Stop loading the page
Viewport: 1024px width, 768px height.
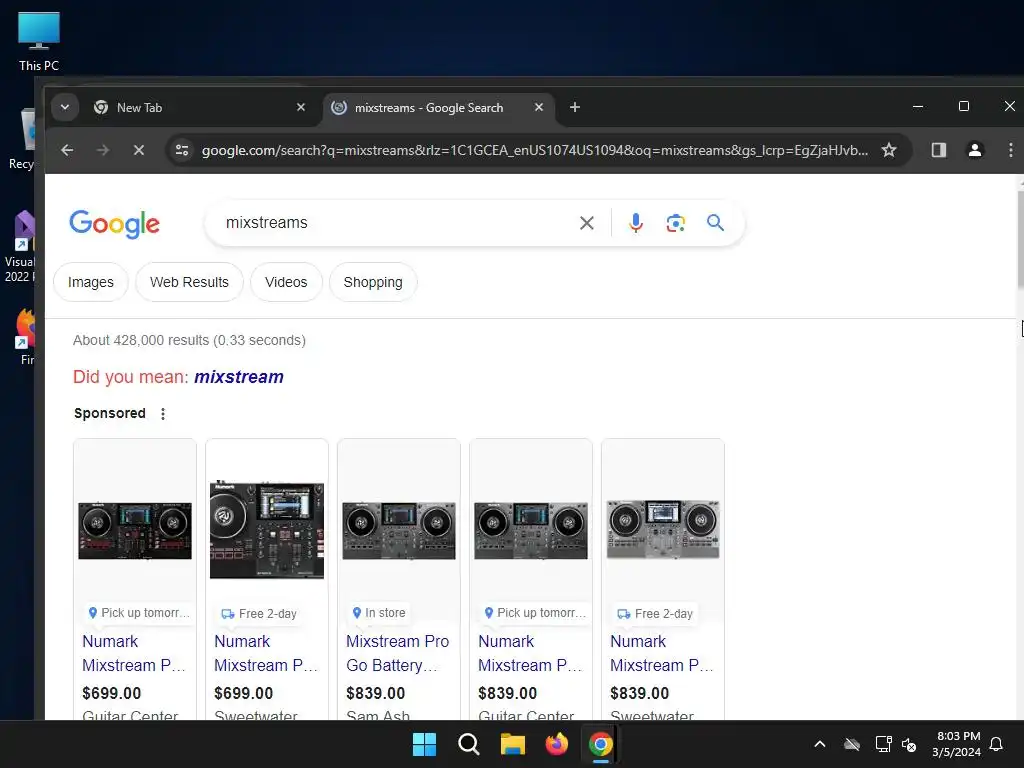point(138,150)
